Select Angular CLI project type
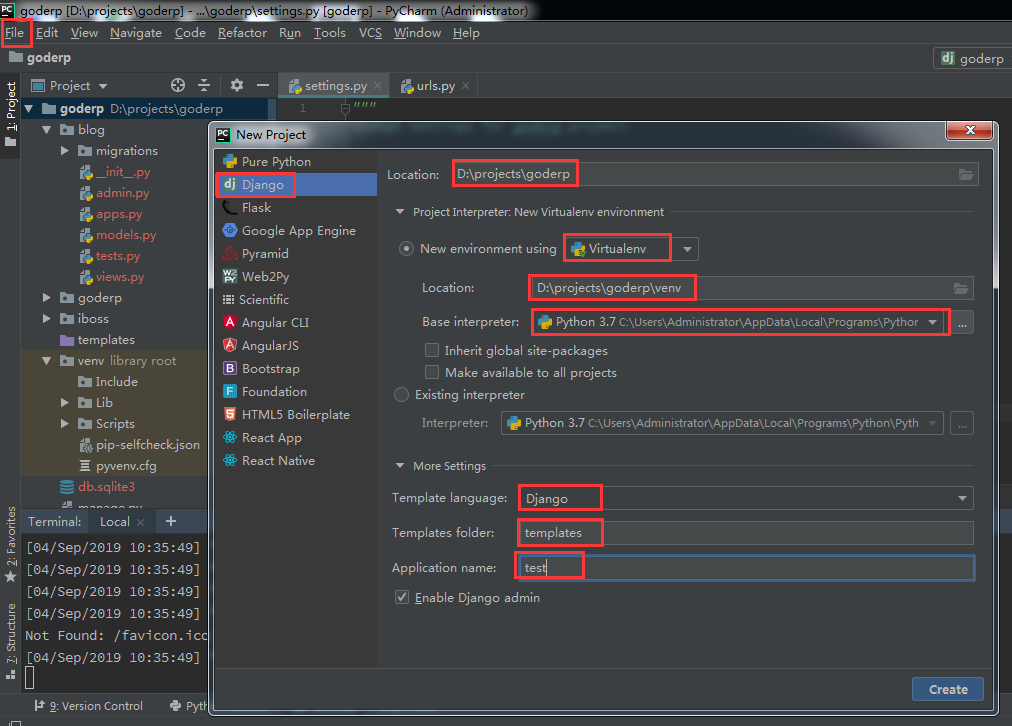Screen dimensions: 1012x726 (x=296, y=323)
